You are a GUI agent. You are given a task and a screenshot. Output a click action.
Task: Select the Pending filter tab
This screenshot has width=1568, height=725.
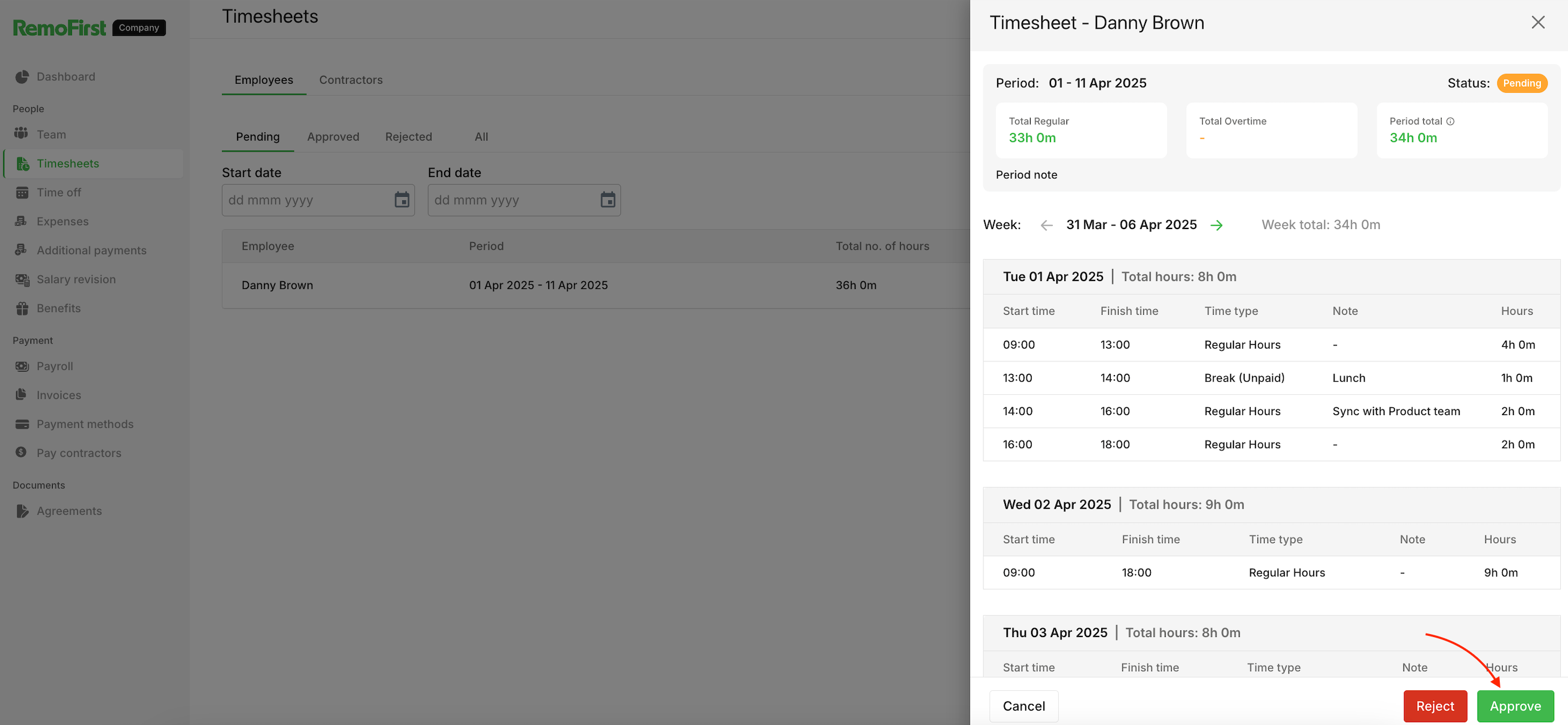coord(257,137)
